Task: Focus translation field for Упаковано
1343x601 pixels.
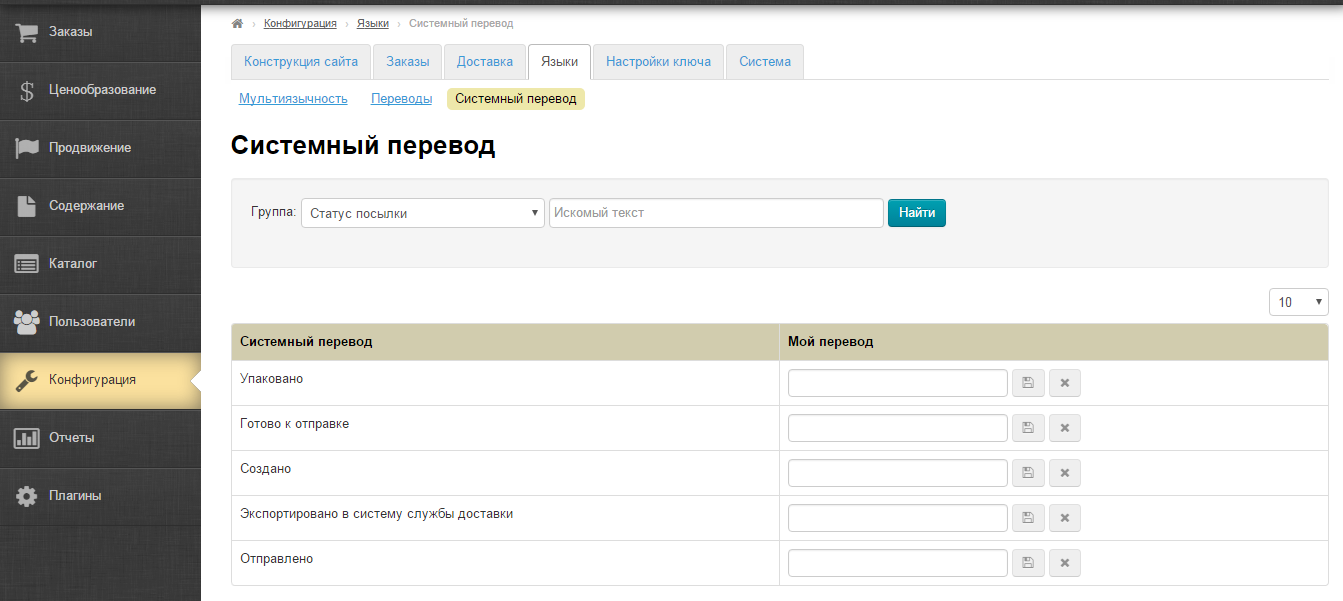Action: [898, 383]
